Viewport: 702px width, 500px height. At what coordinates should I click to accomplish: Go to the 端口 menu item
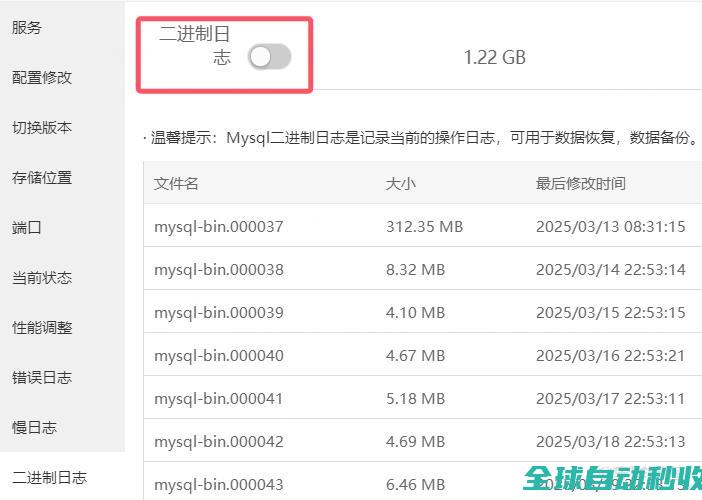pos(27,228)
